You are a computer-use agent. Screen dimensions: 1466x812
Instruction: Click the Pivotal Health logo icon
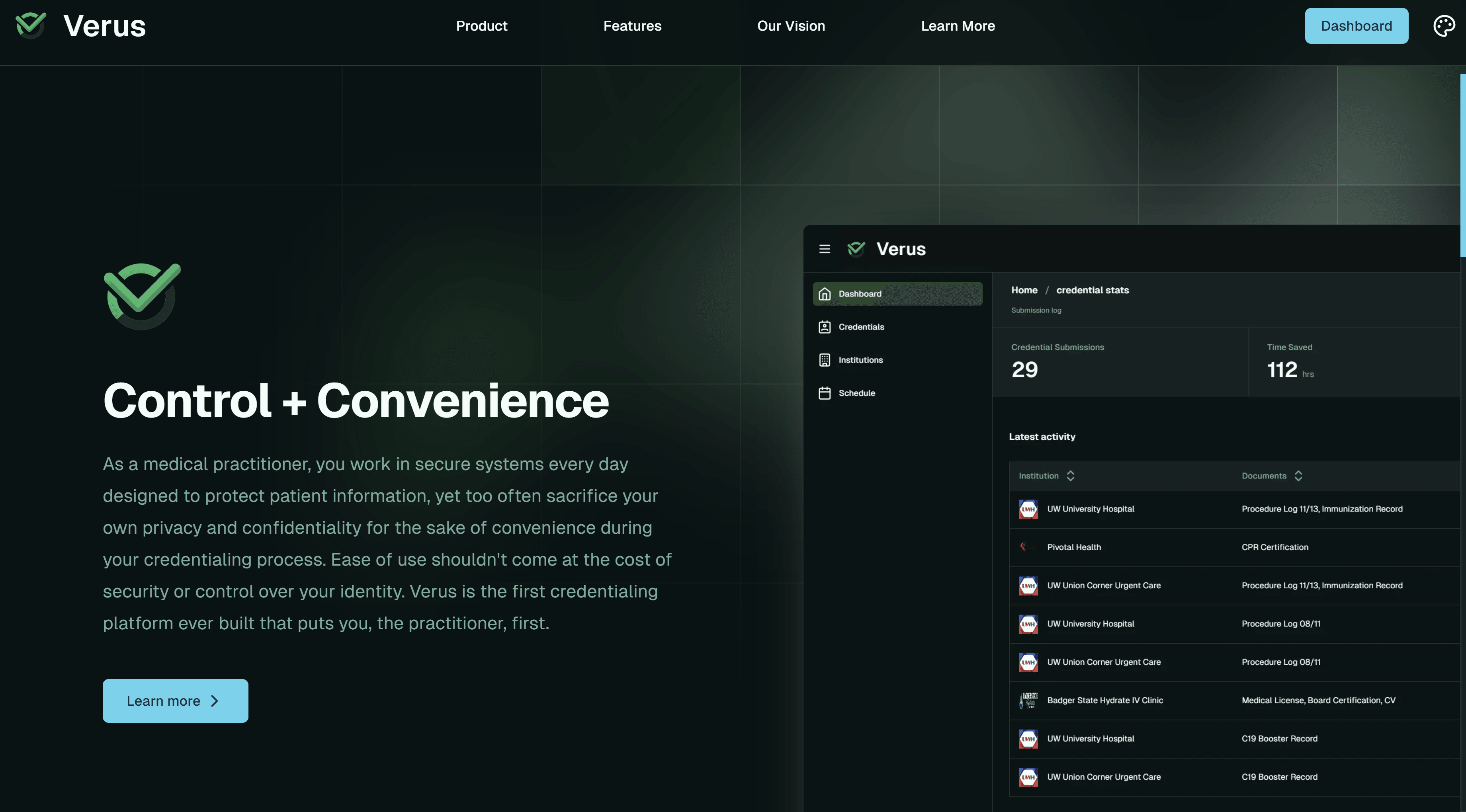(1027, 547)
